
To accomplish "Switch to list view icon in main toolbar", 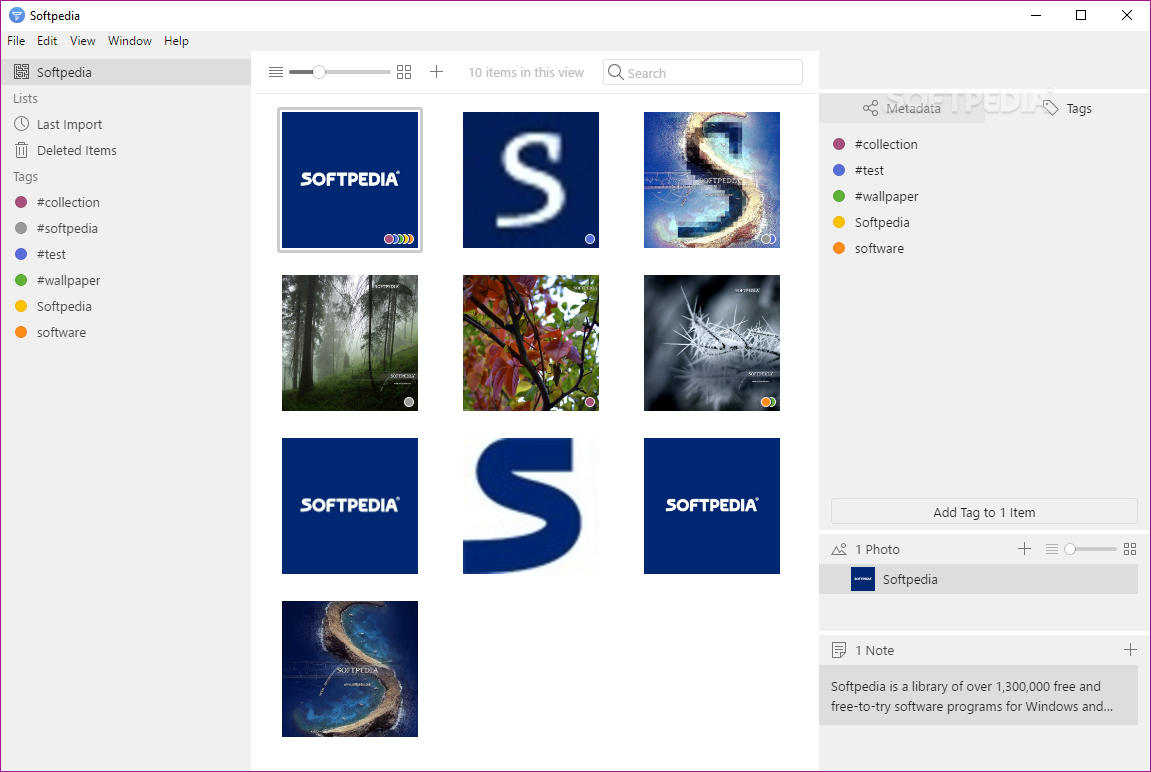I will [x=276, y=72].
